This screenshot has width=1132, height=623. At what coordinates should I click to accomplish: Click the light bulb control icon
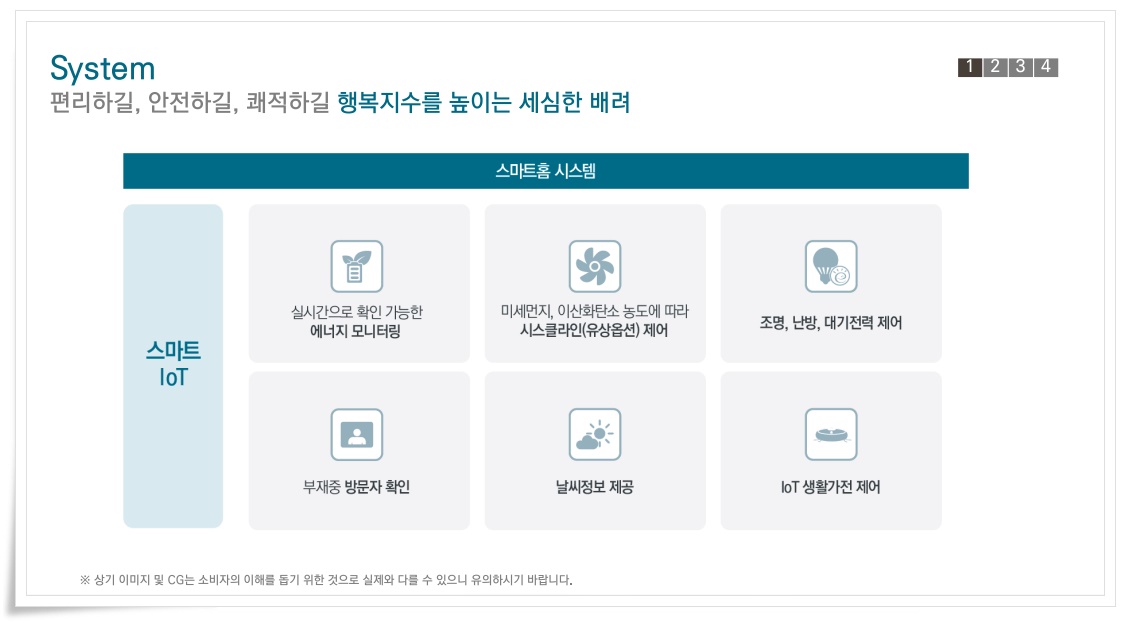831,266
